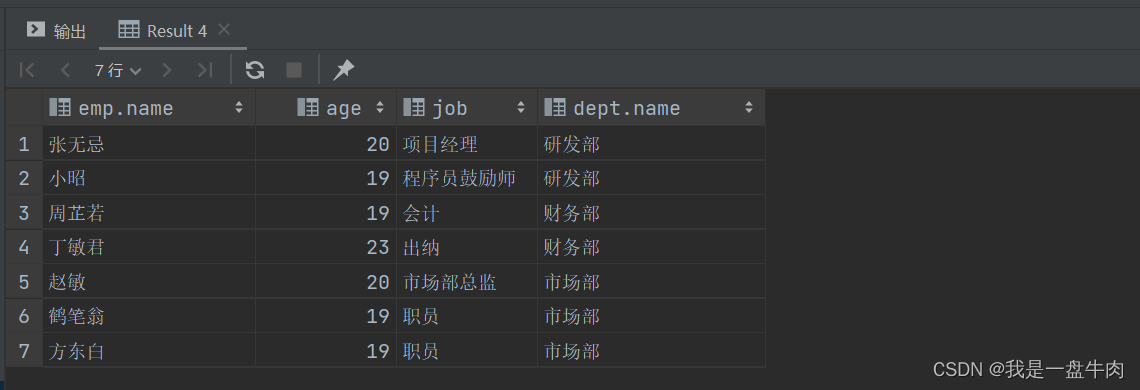The height and width of the screenshot is (390, 1140).
Task: Sort by age column arrows
Action: (380, 108)
